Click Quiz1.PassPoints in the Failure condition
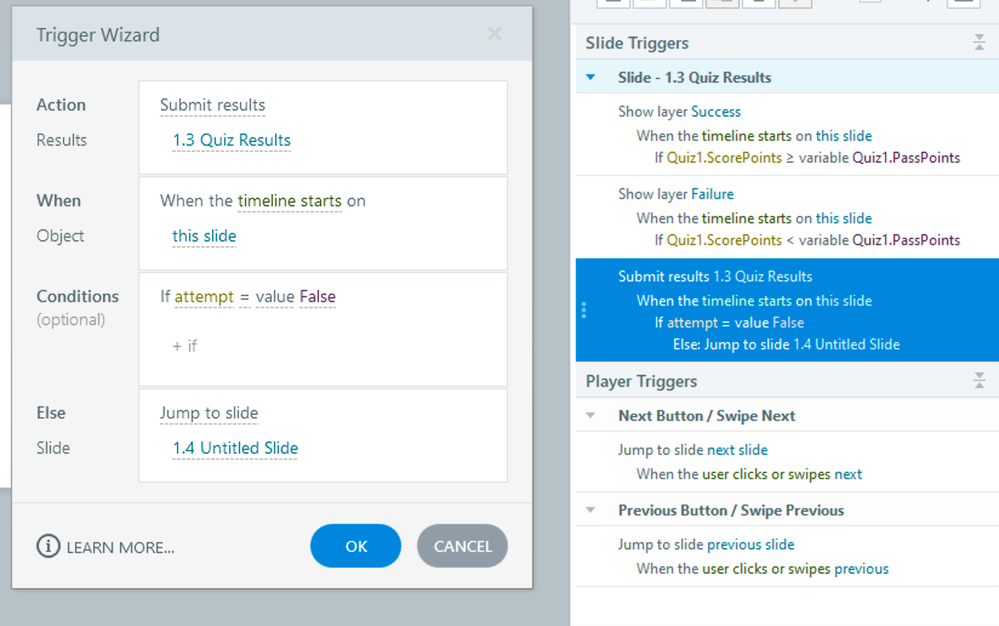 [906, 240]
